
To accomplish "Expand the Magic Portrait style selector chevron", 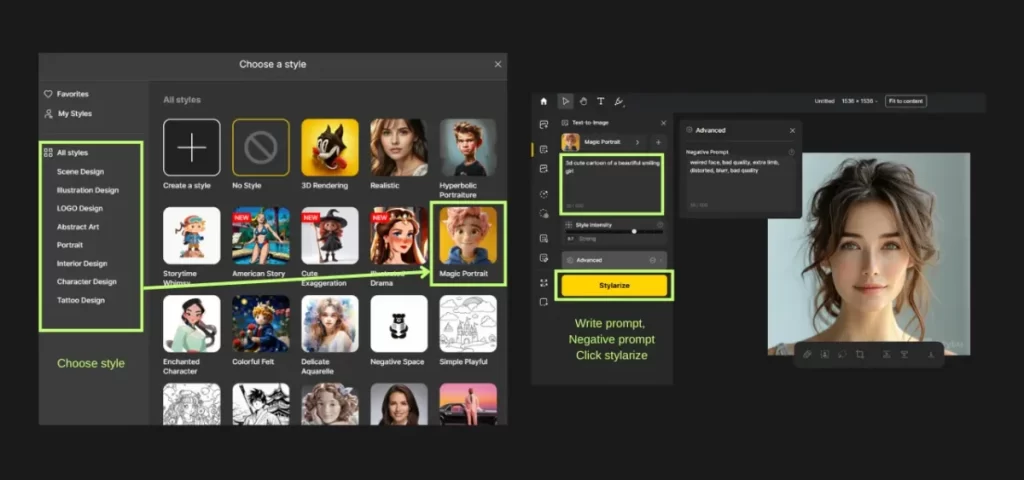I will coord(637,142).
